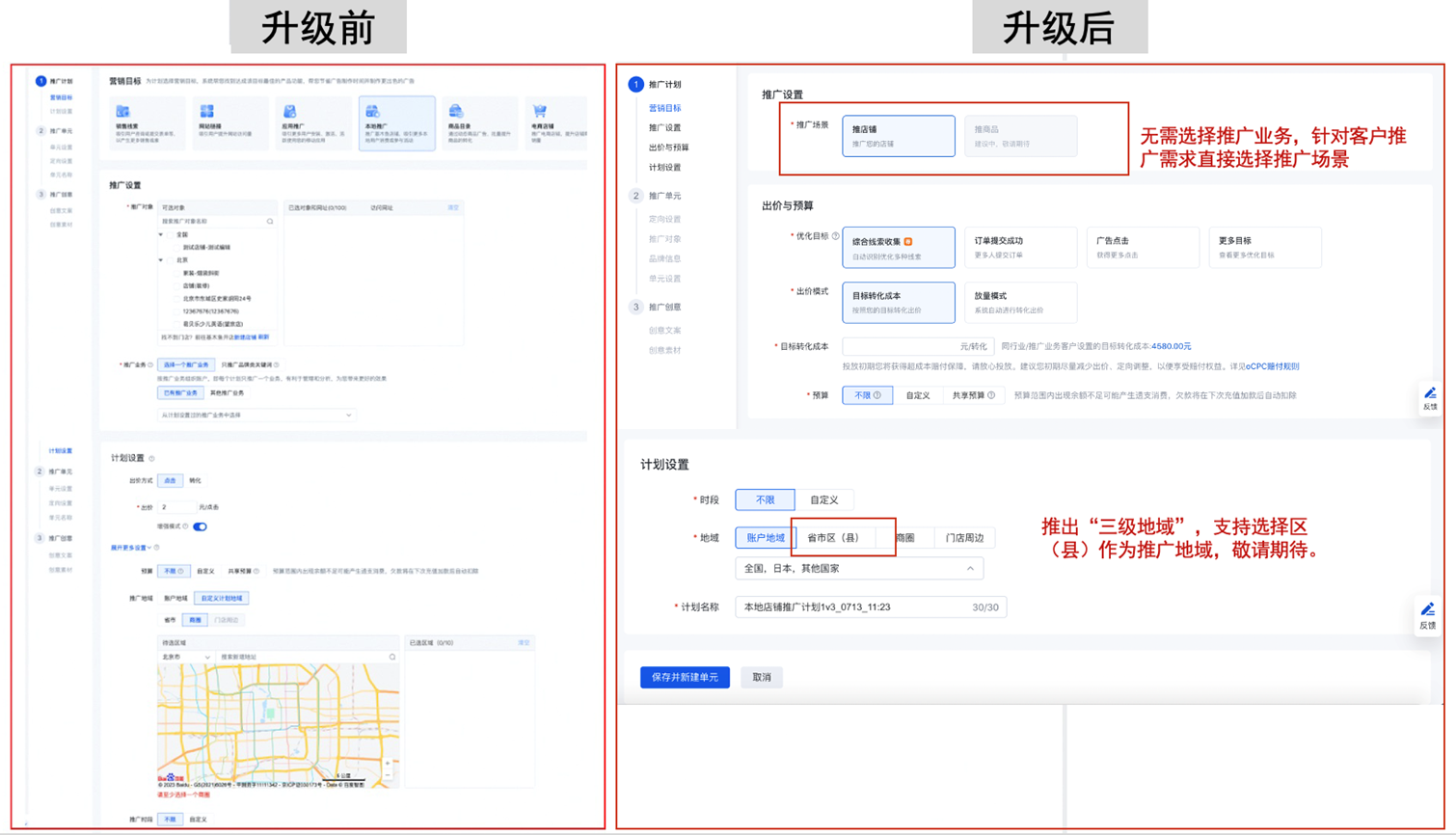The width and height of the screenshot is (1456, 835).
Task: Select the 商品目录 goal icon
Action: click(456, 112)
